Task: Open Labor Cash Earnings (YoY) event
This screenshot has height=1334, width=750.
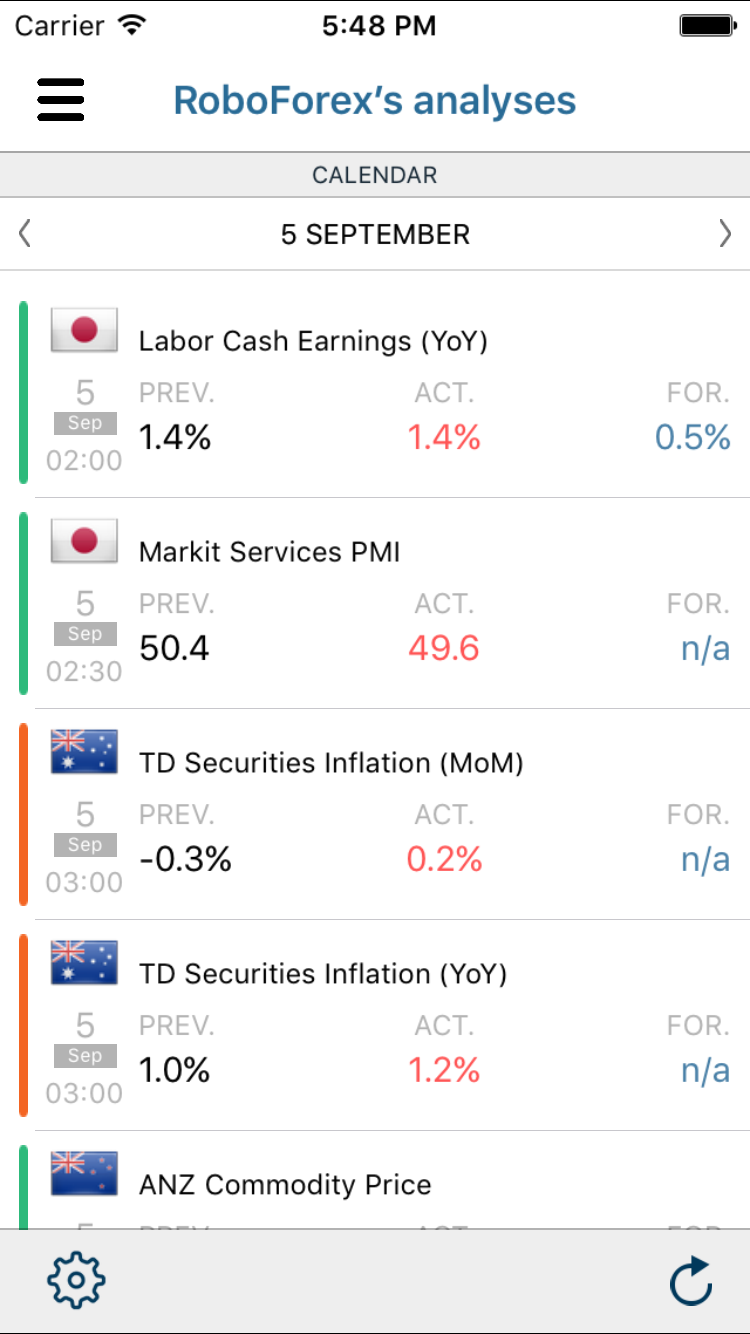Action: pyautogui.click(x=313, y=342)
